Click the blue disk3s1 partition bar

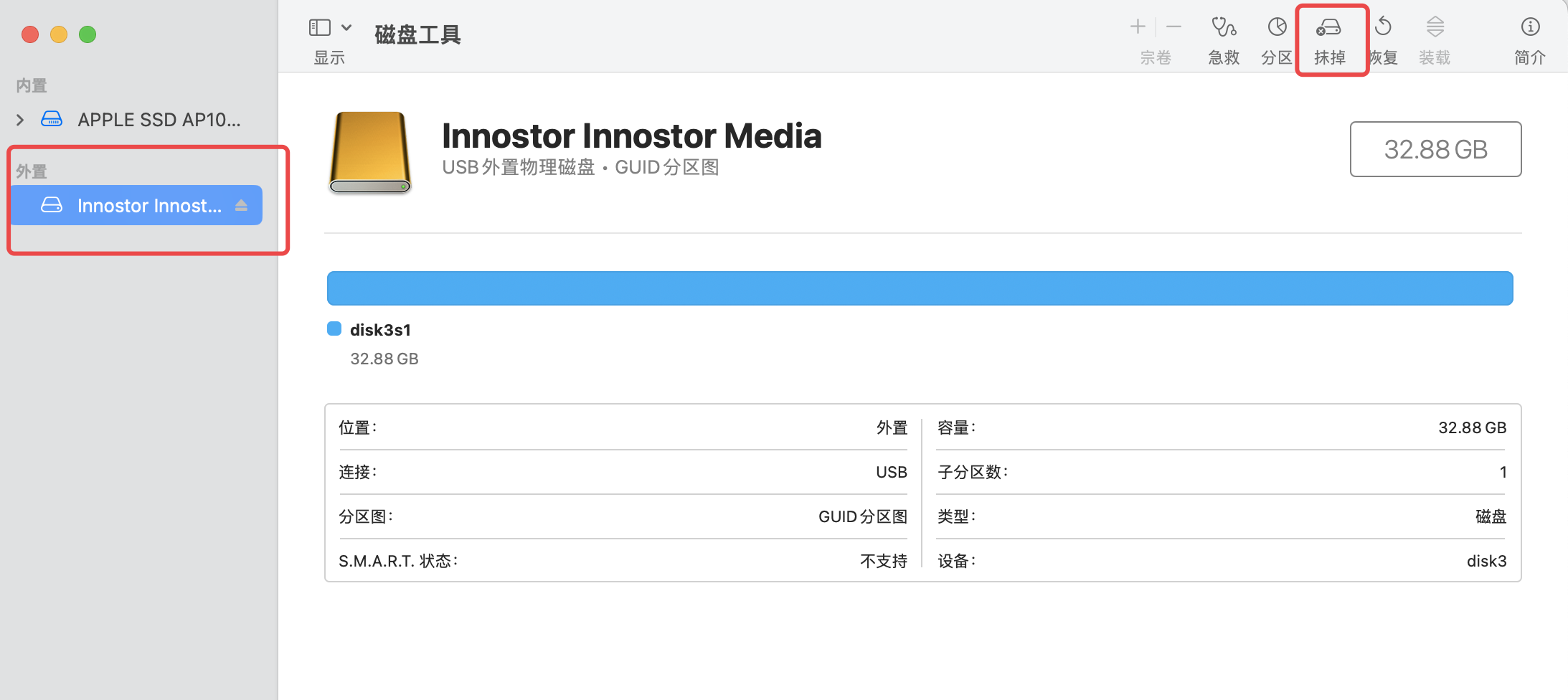920,288
